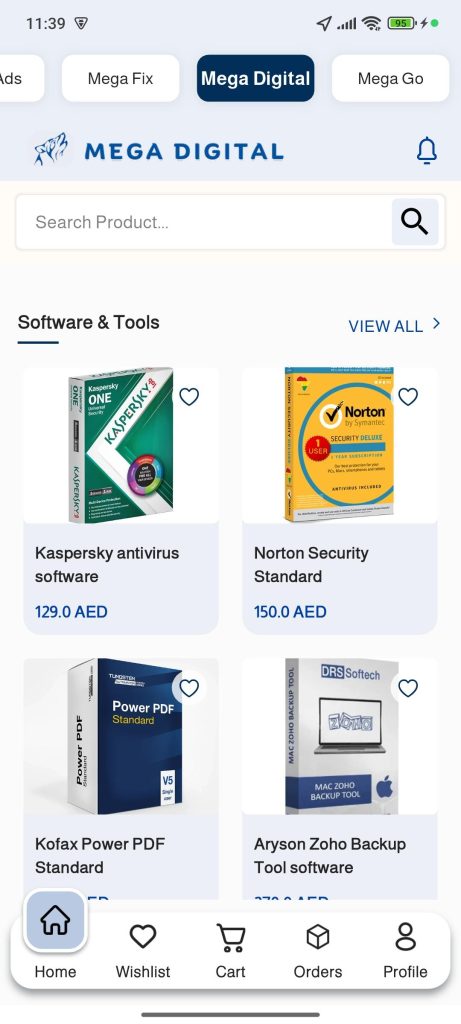Toggle wishlist heart on Aryson Zoho Backup
Viewport: 461px width, 1024px height.
tap(408, 688)
